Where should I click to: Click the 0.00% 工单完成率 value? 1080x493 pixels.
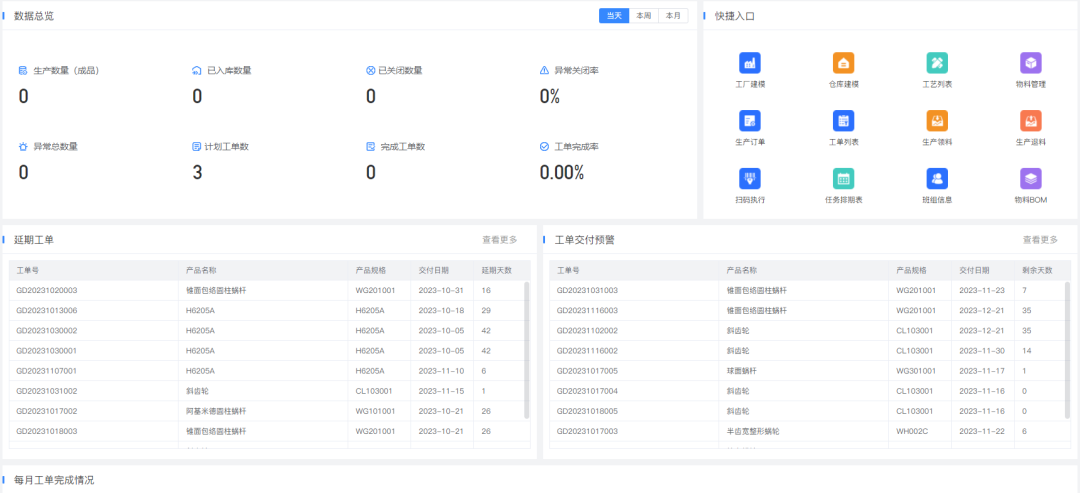click(x=562, y=172)
